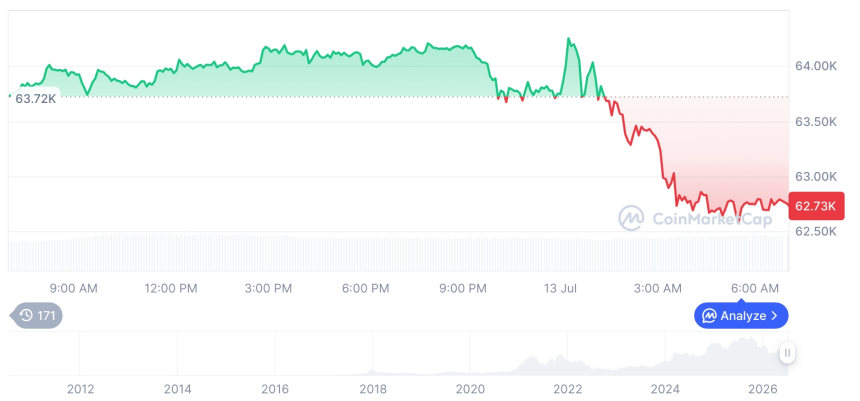Expand the chevron on the Analyze button
The height and width of the screenshot is (401, 860).
[774, 316]
